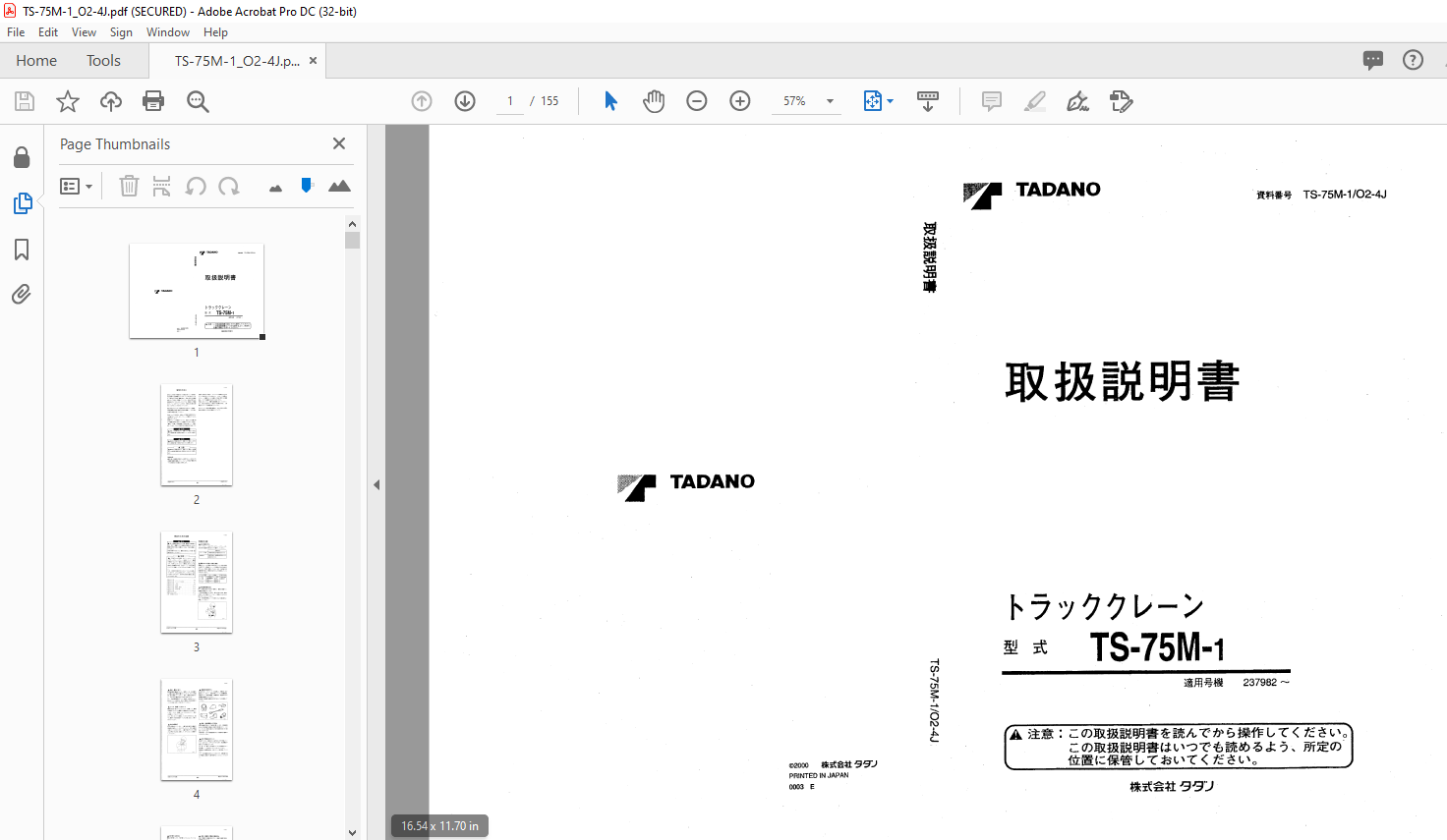Reduce thumbnail size small mountain icon
Image resolution: width=1447 pixels, height=840 pixels.
(x=275, y=188)
